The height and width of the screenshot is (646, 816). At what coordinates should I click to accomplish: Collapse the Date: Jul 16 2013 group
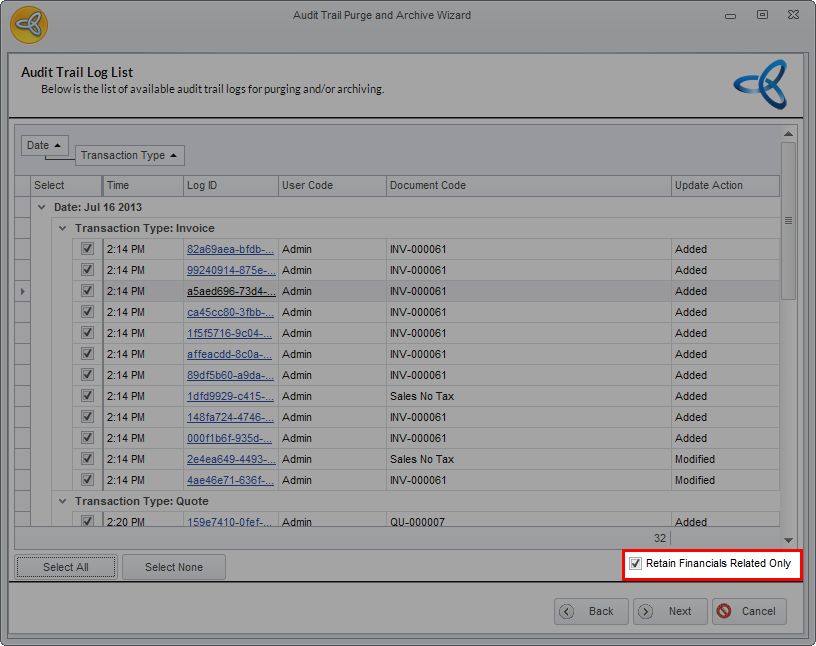click(41, 207)
